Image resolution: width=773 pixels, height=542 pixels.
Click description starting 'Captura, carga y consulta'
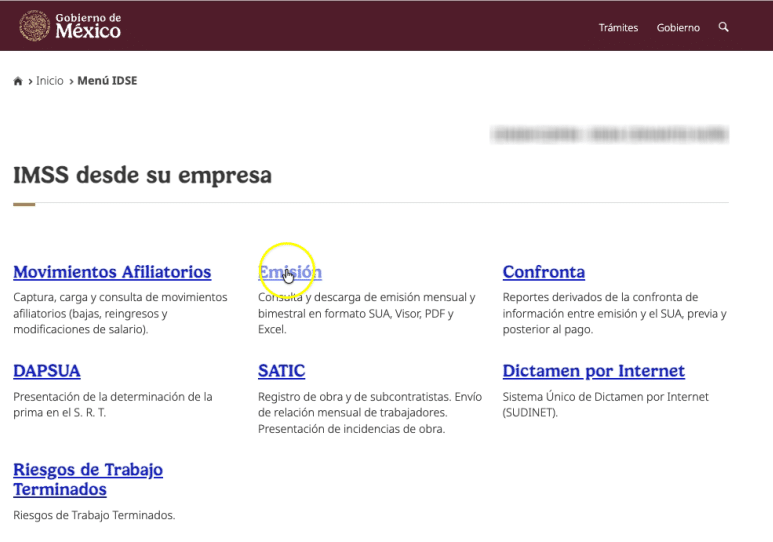pyautogui.click(x=120, y=313)
